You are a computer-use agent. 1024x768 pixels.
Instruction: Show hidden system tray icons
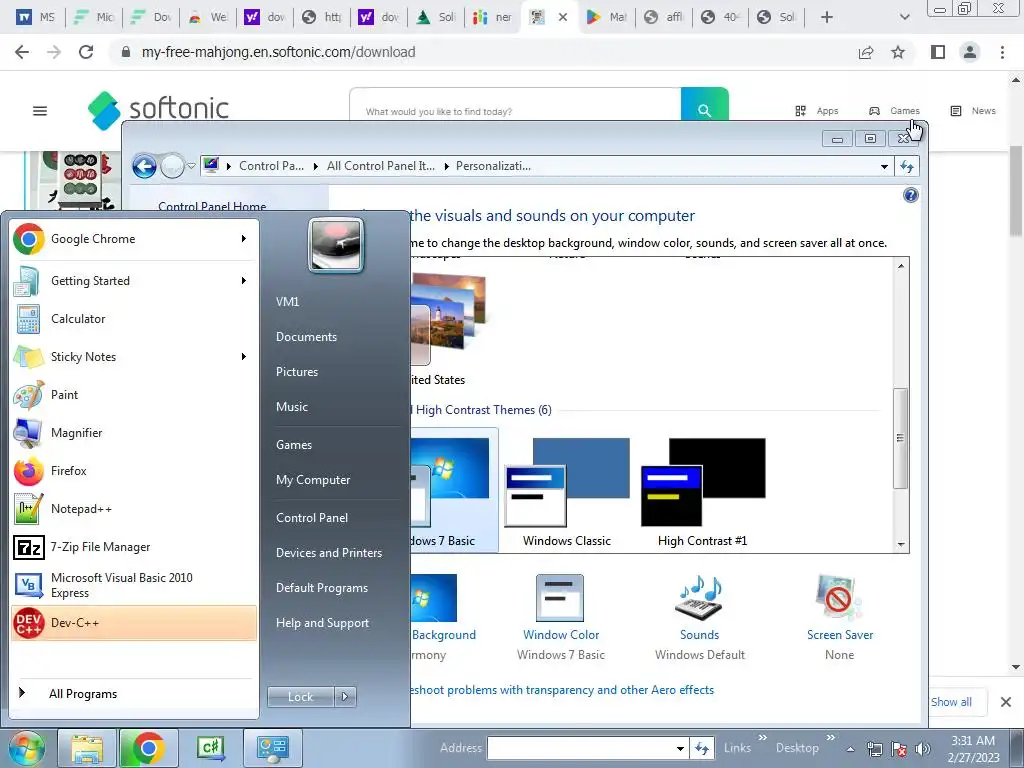point(850,749)
